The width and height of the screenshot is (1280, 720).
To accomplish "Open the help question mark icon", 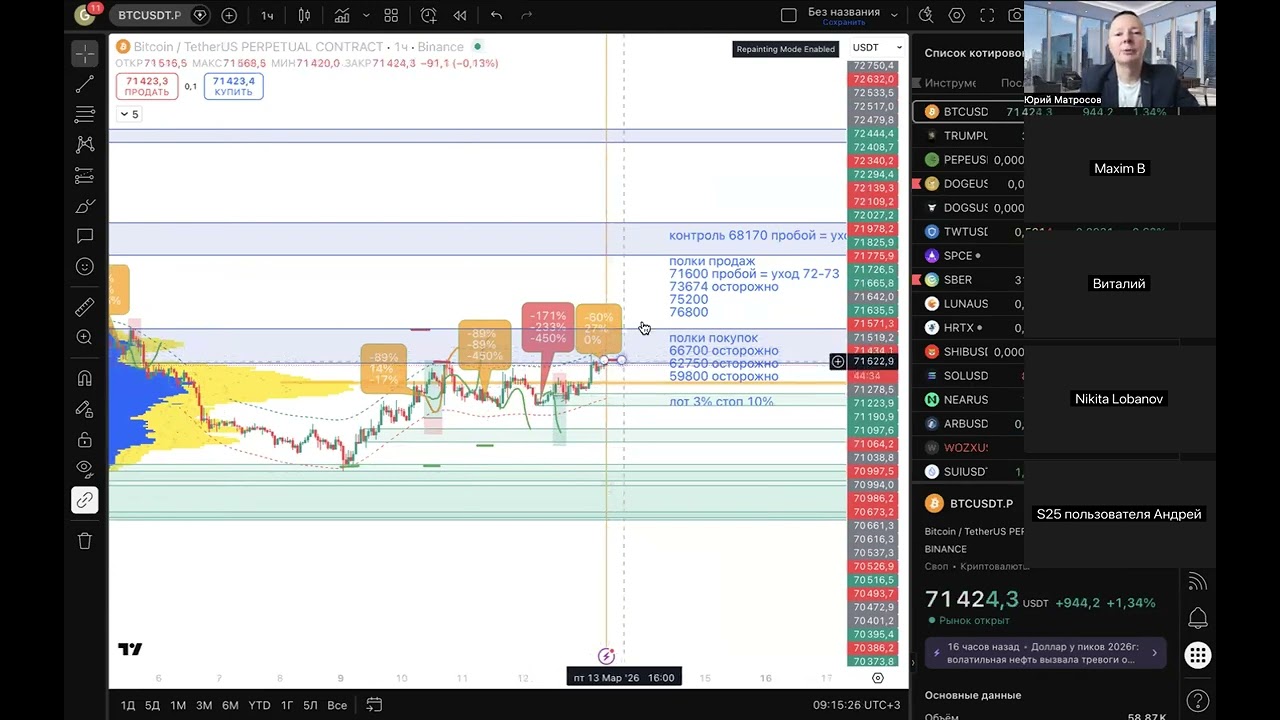I will click(1197, 701).
